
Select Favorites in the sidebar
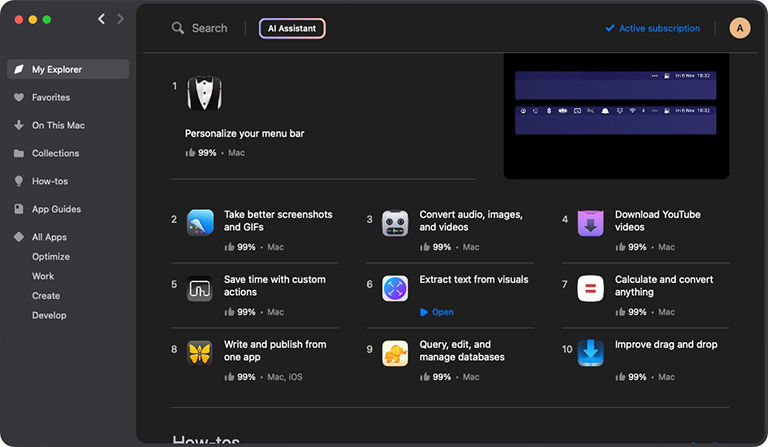pyautogui.click(x=51, y=98)
